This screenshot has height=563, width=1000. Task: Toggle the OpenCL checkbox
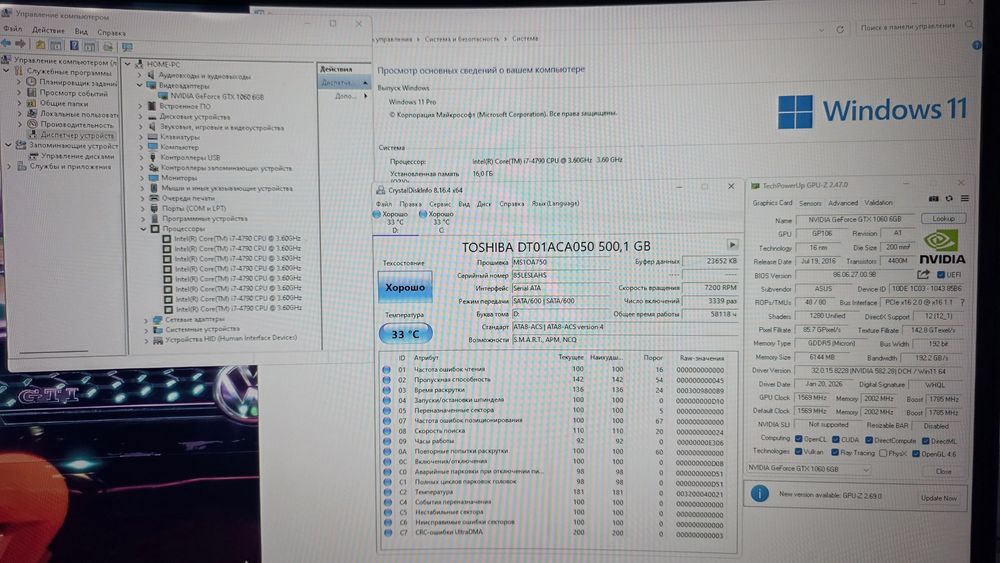798,439
